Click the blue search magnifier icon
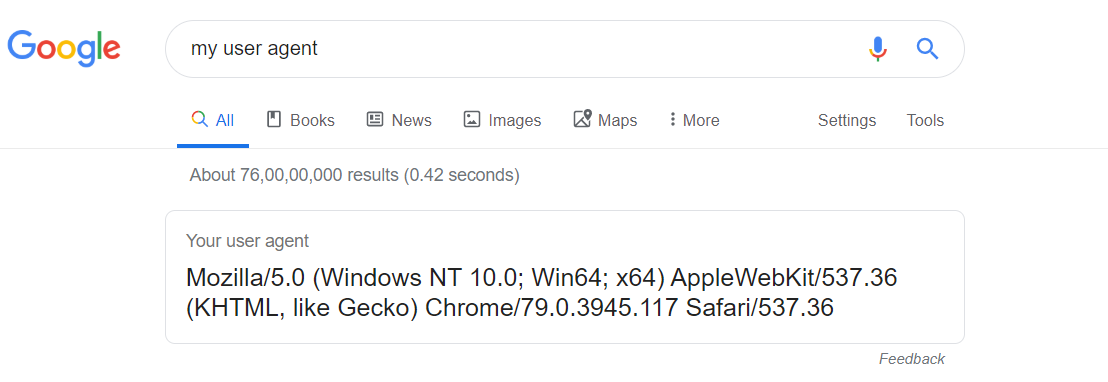1108x382 pixels. point(927,49)
